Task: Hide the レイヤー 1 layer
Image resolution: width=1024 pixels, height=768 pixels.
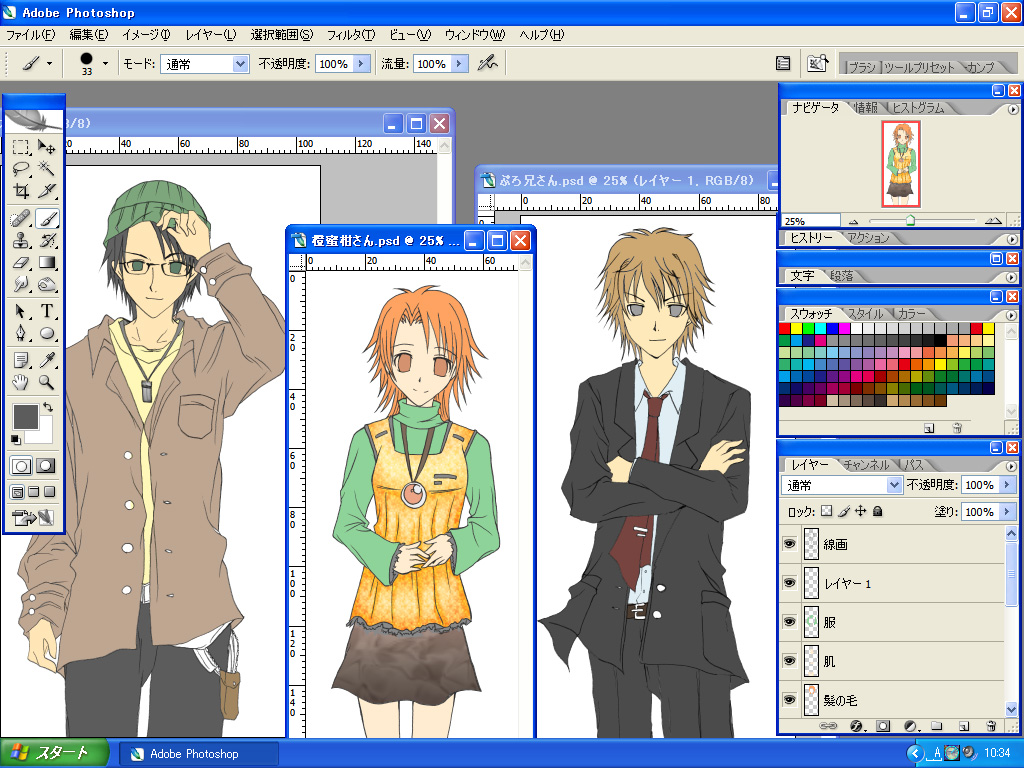Action: click(x=790, y=583)
